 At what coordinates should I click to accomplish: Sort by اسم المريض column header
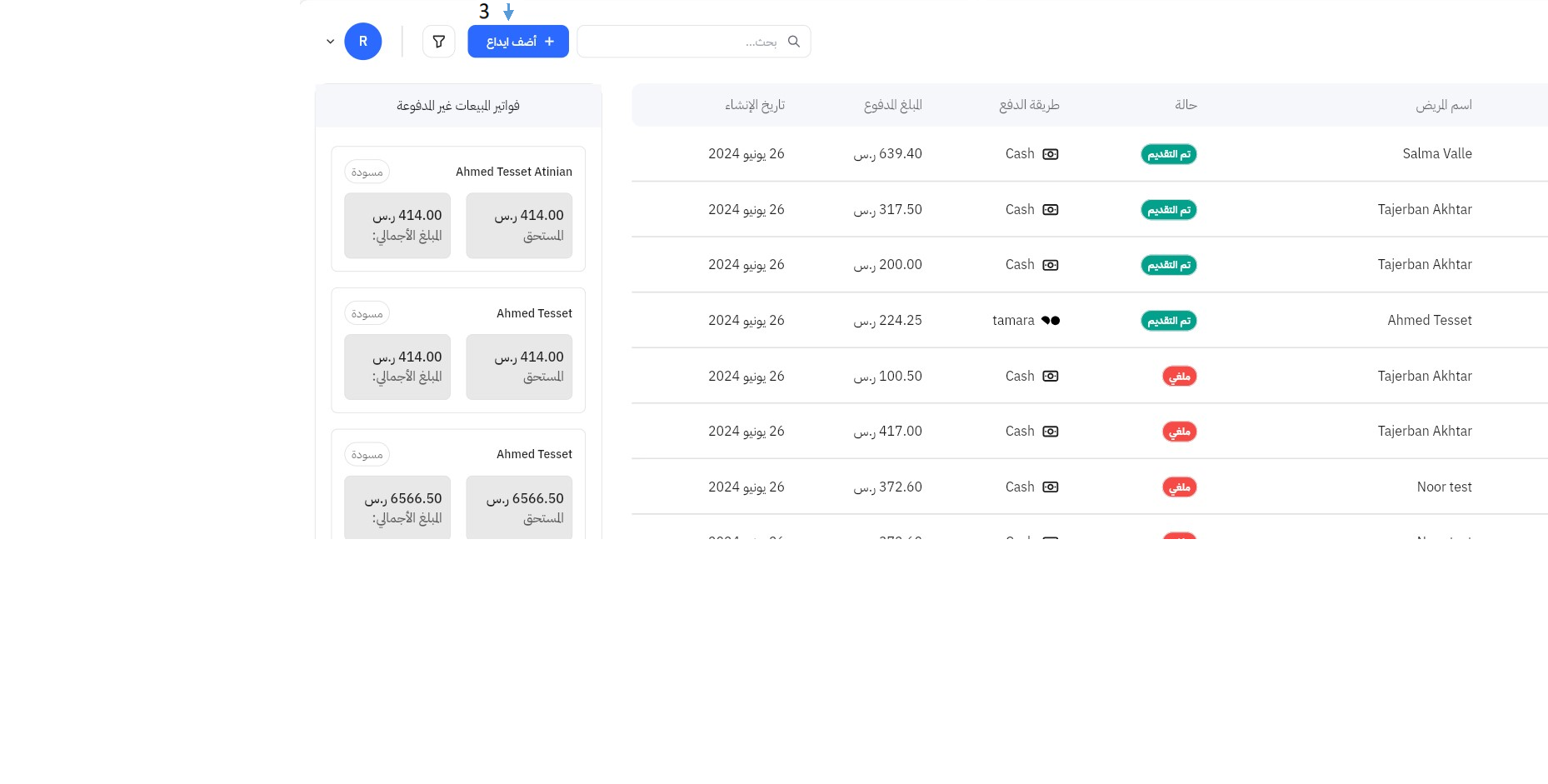(x=1443, y=105)
